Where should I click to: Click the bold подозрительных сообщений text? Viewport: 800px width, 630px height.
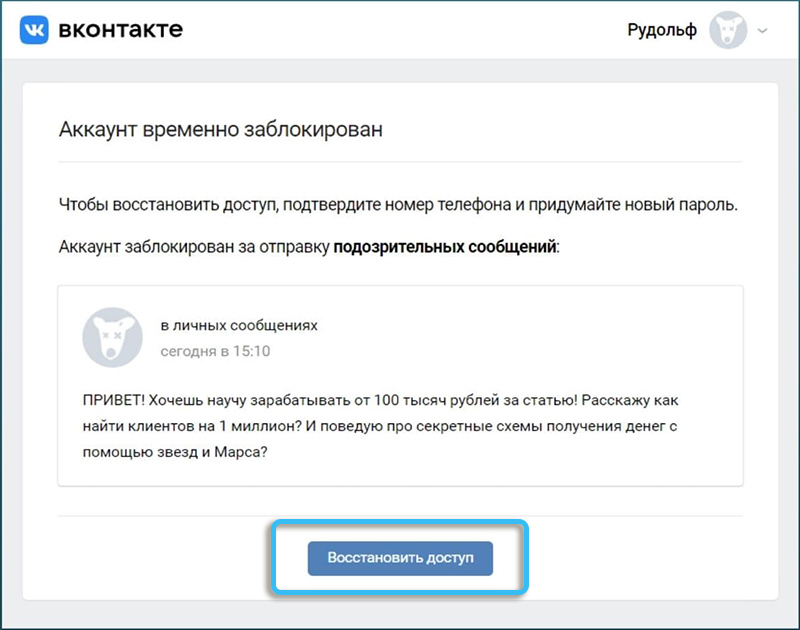tap(445, 247)
